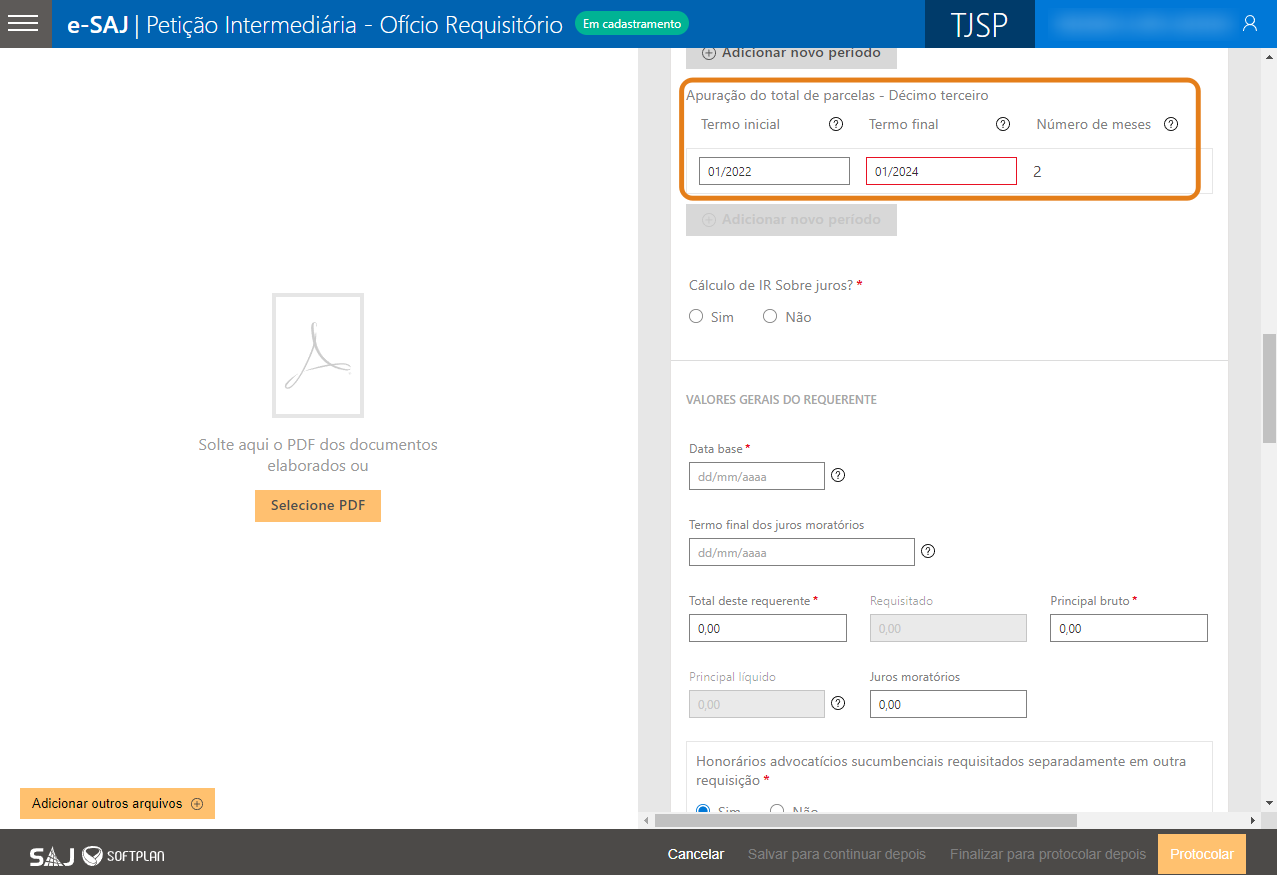Click the user profile icon
The height and width of the screenshot is (875, 1277).
click(x=1249, y=24)
